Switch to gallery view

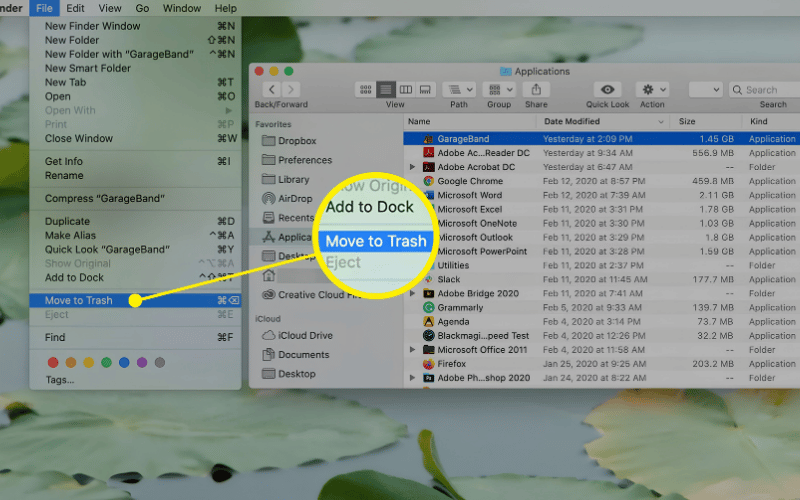tap(425, 90)
